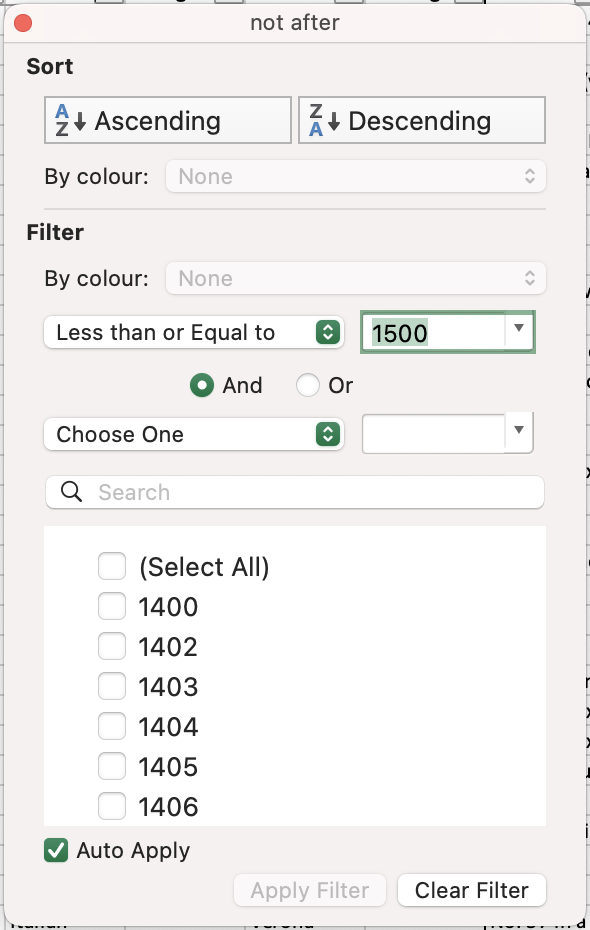Screen dimensions: 590x930
Task: Click the Clear Filter button
Action: (471, 890)
